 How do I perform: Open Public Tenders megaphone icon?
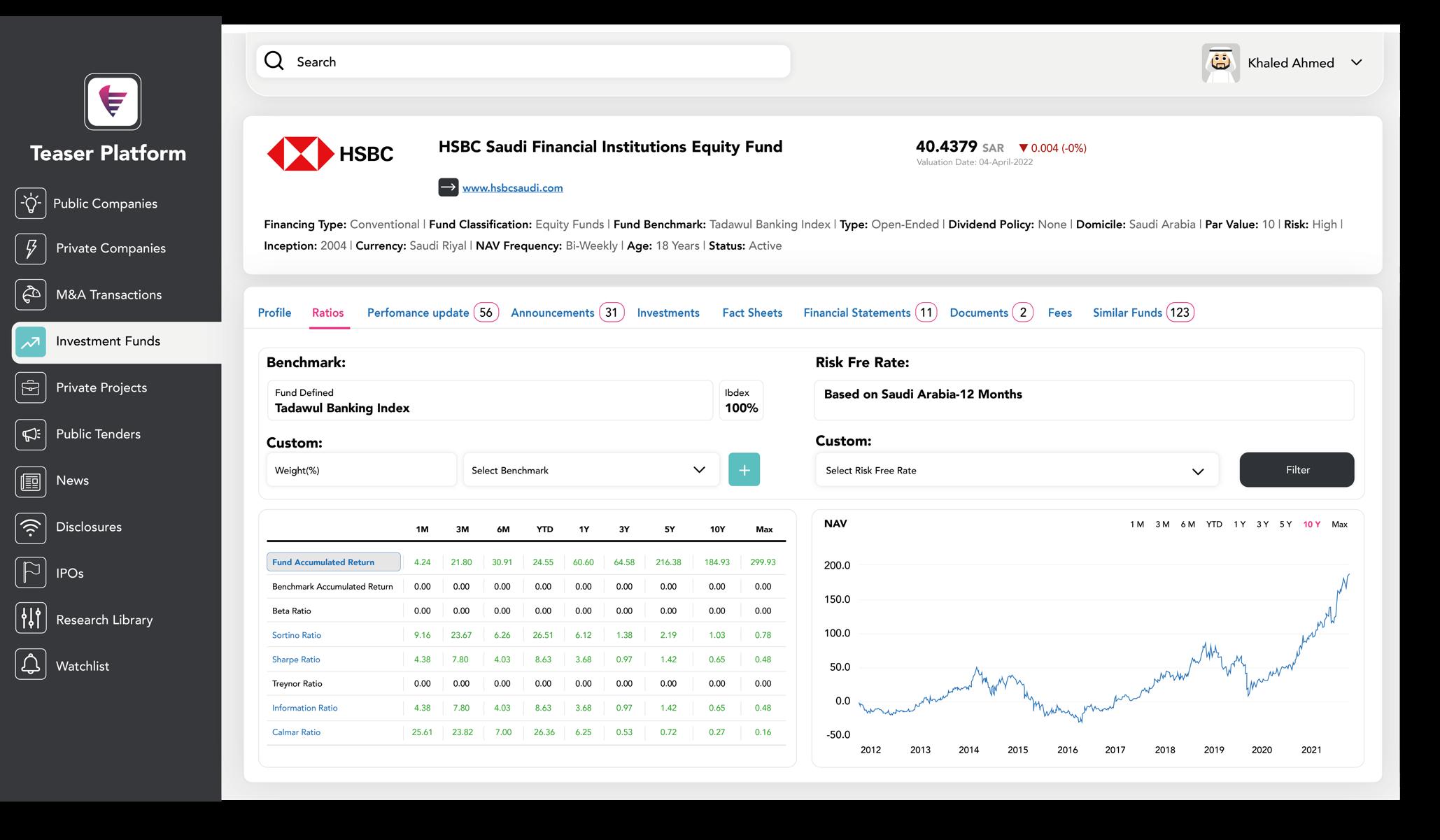[31, 434]
